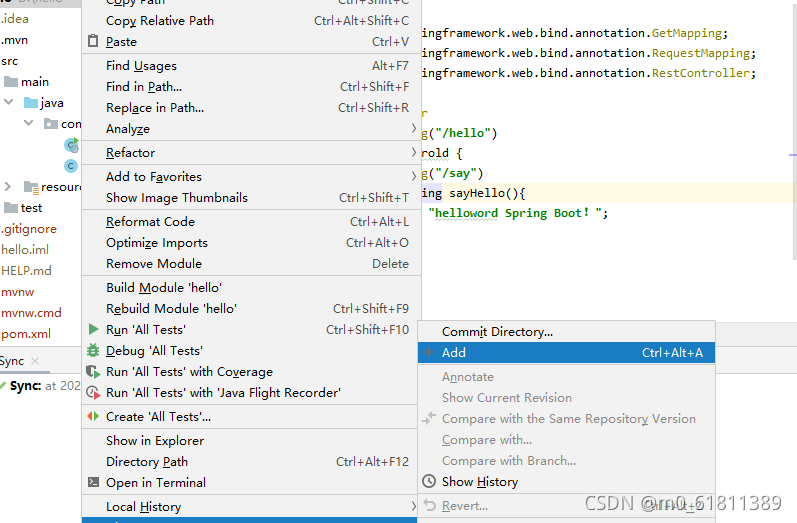The image size is (797, 523).
Task: Select Build Module 'hello'
Action: pyautogui.click(x=251, y=288)
